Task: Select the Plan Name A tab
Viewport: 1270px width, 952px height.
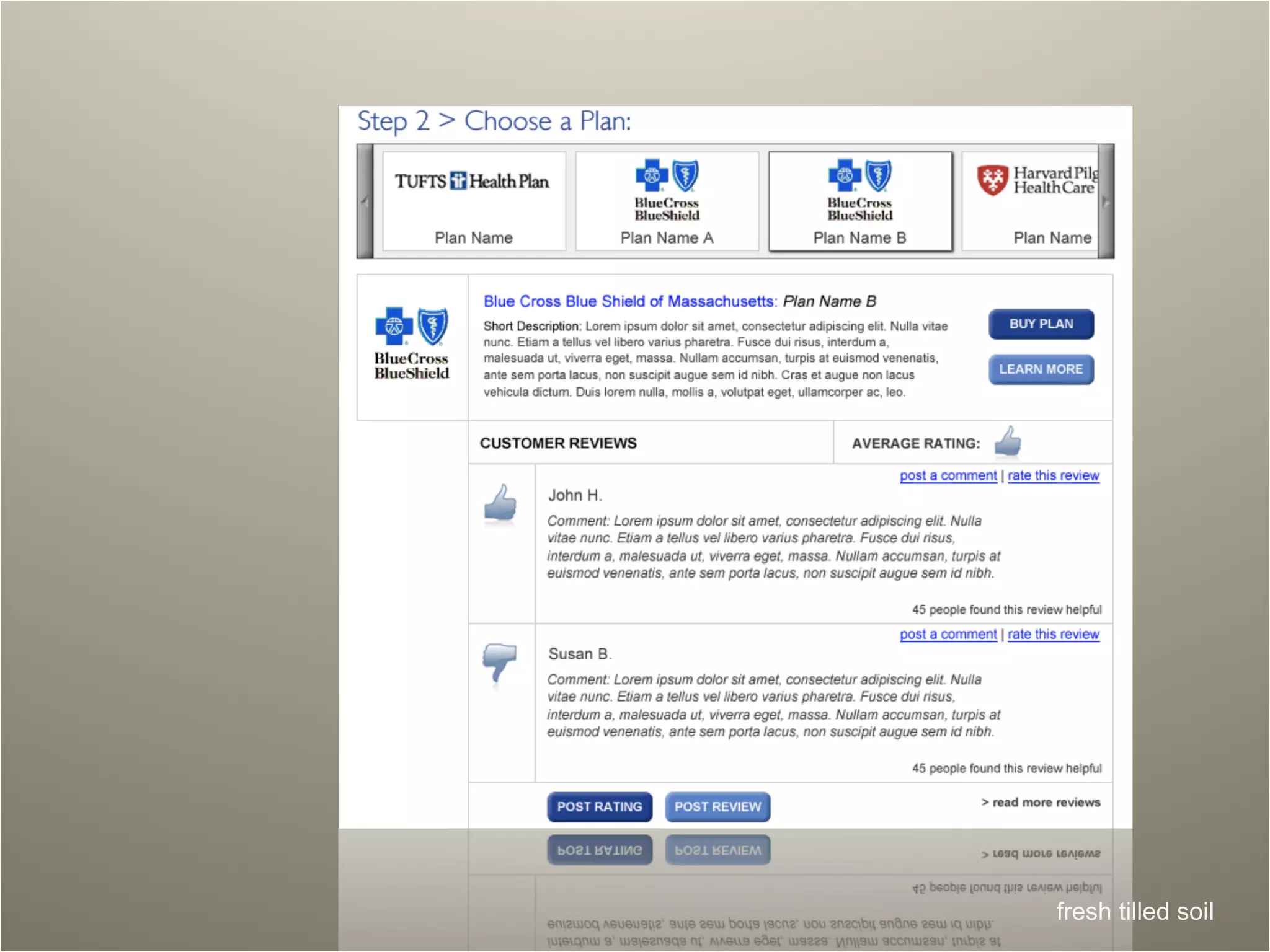Action: (667, 238)
